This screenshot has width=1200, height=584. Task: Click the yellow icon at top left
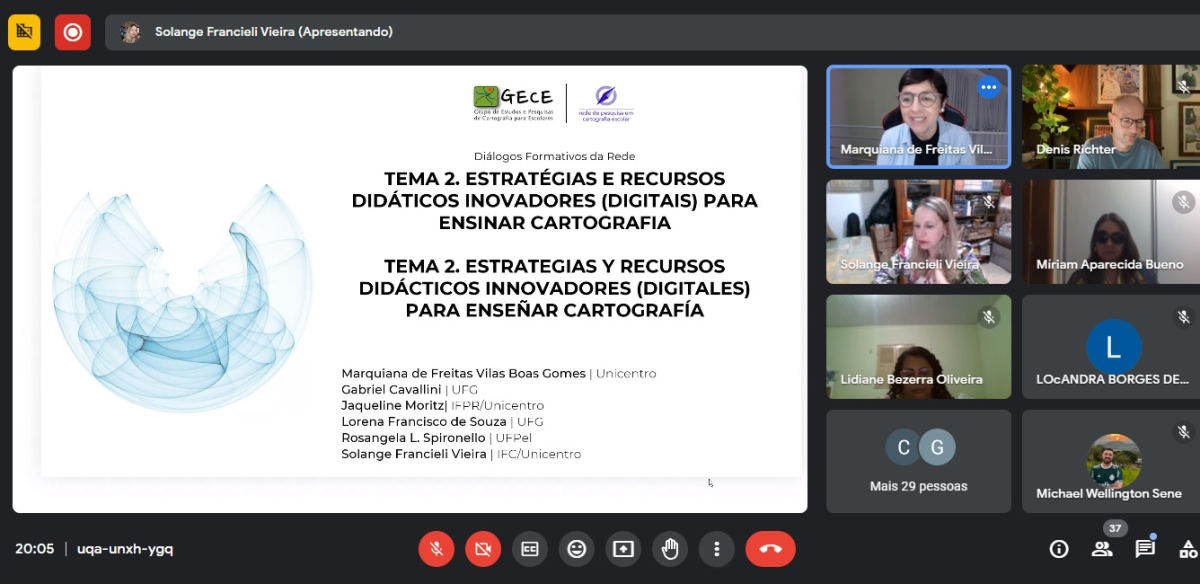coord(24,32)
